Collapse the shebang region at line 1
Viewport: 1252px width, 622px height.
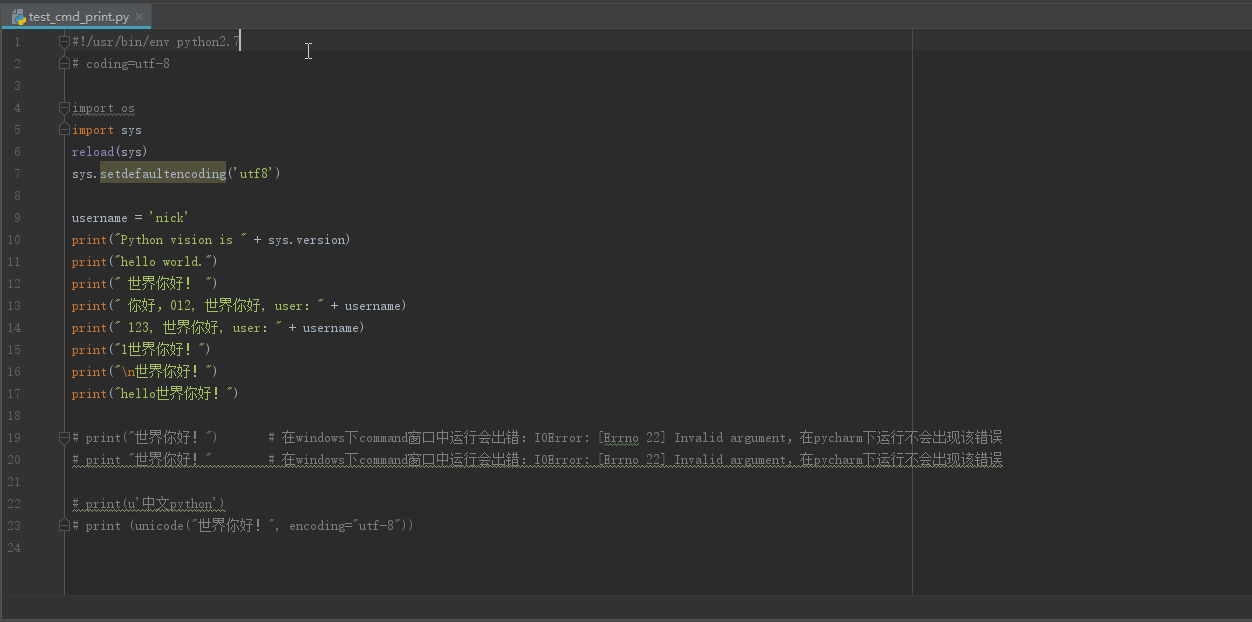click(x=63, y=41)
